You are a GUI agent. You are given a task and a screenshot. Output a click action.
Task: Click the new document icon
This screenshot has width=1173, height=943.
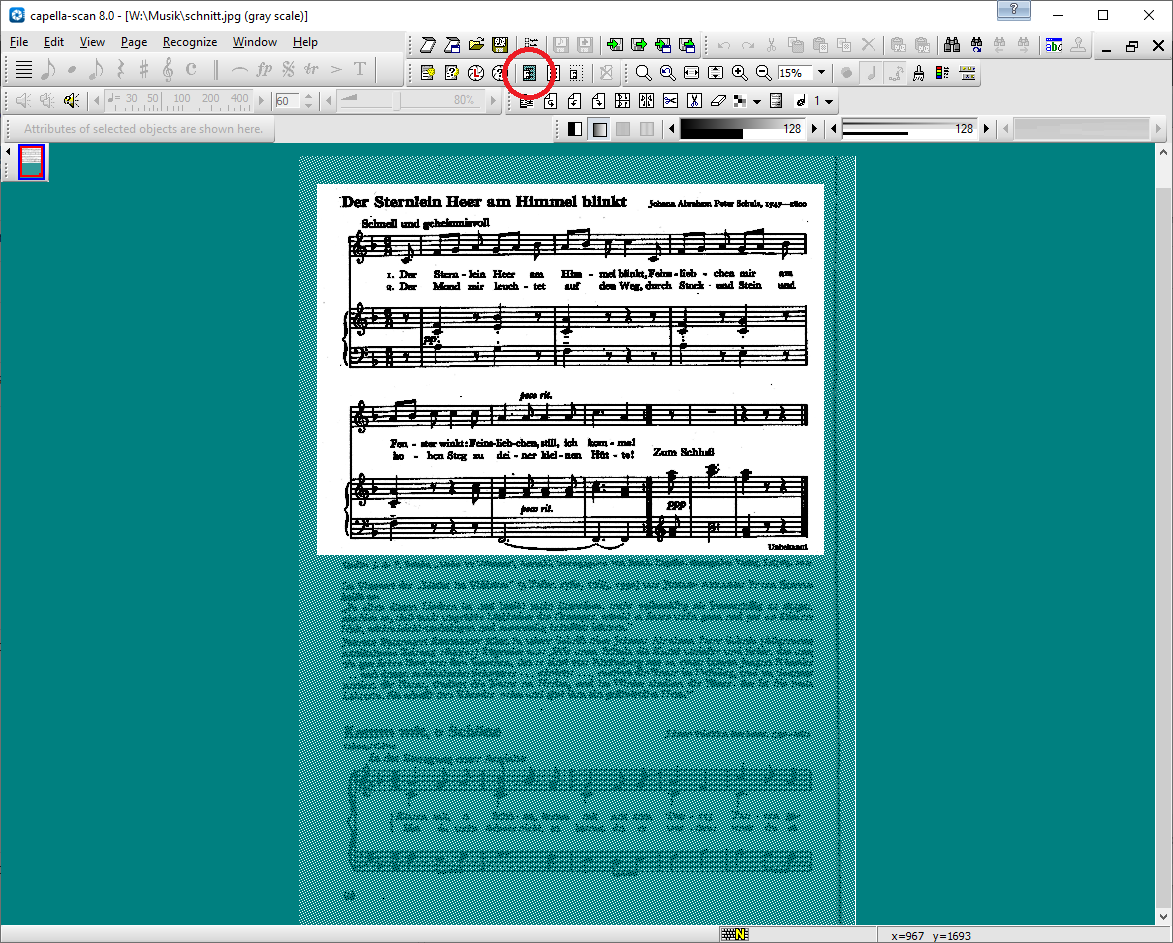(428, 46)
